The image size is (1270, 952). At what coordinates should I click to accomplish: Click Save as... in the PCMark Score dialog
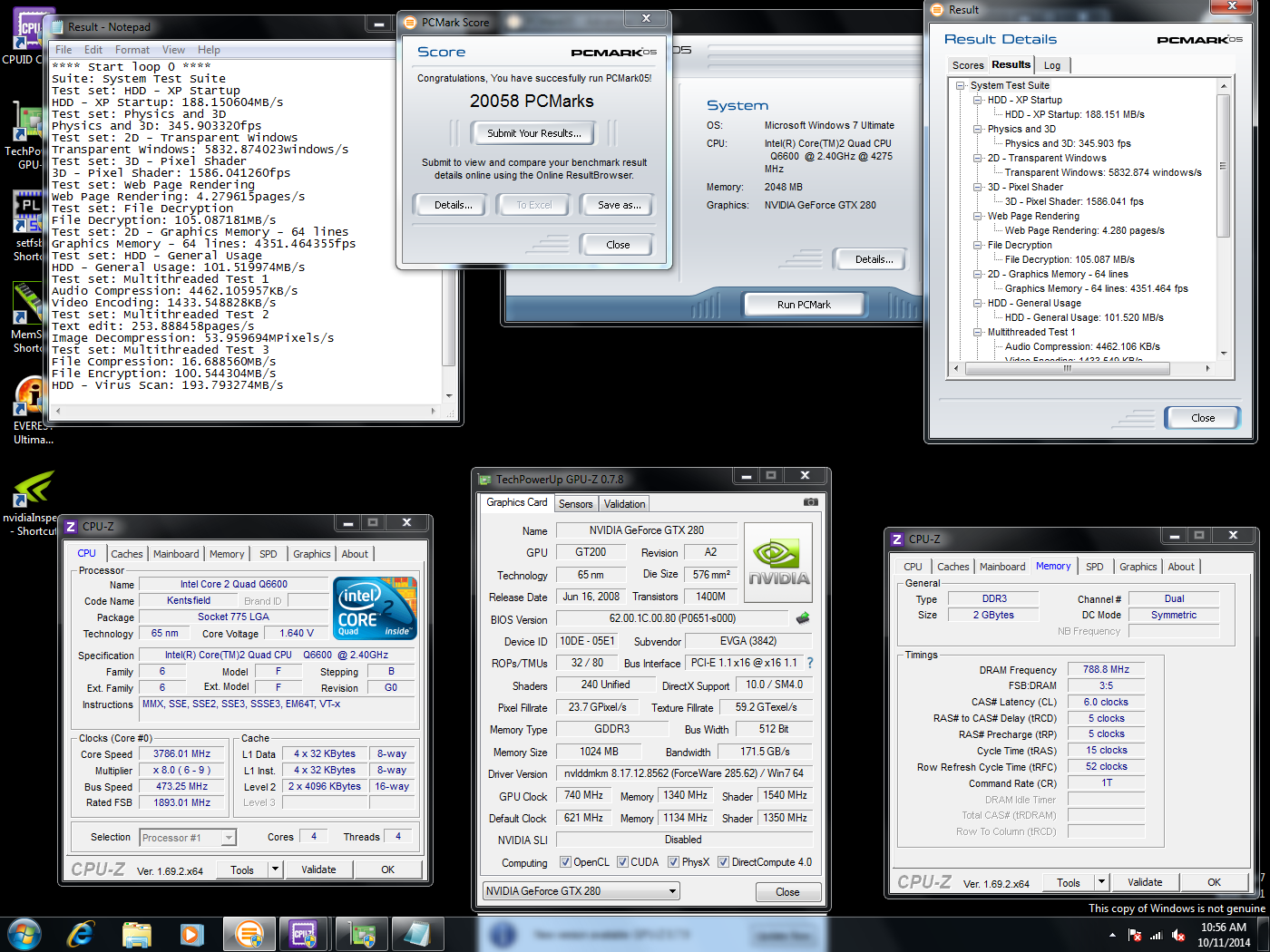click(x=620, y=205)
